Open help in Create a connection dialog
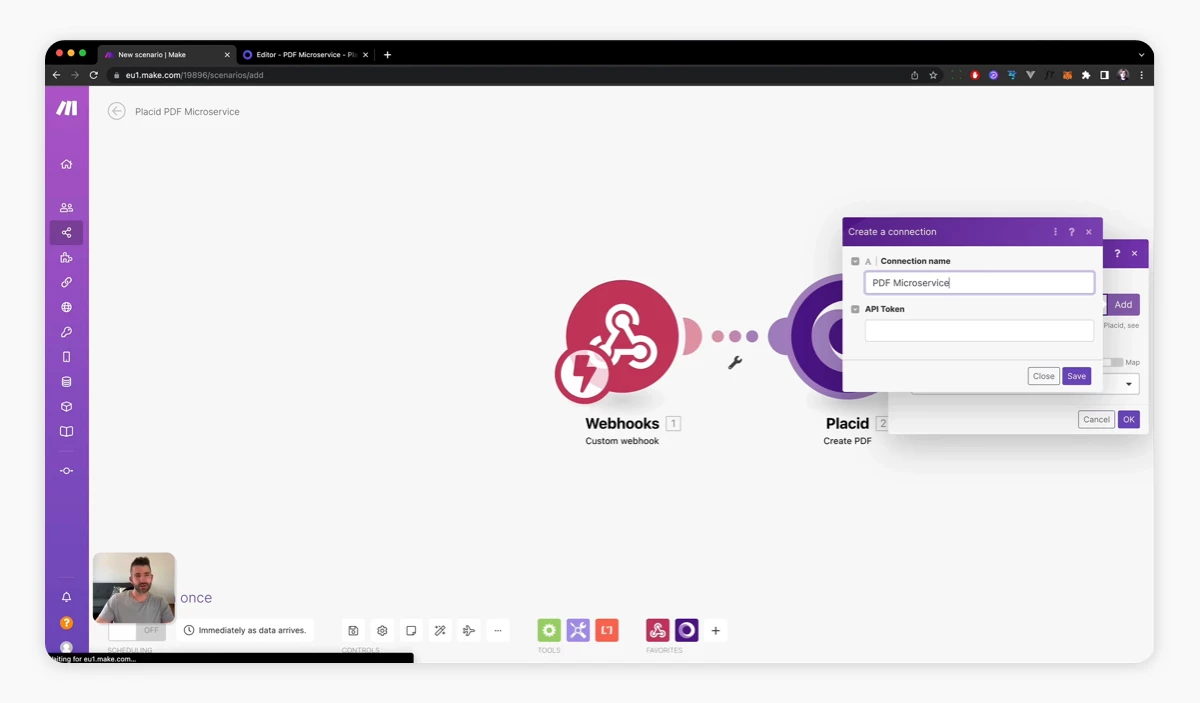The width and height of the screenshot is (1200, 703). [1072, 232]
